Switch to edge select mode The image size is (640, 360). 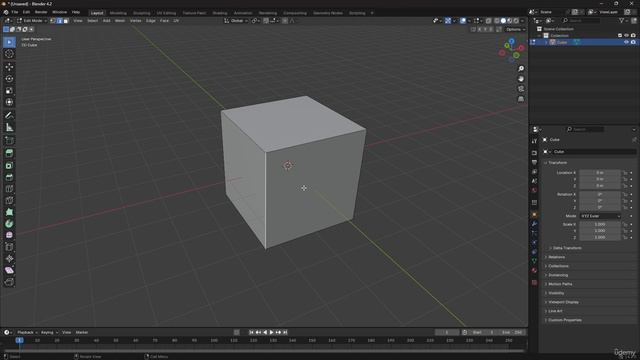click(59, 21)
